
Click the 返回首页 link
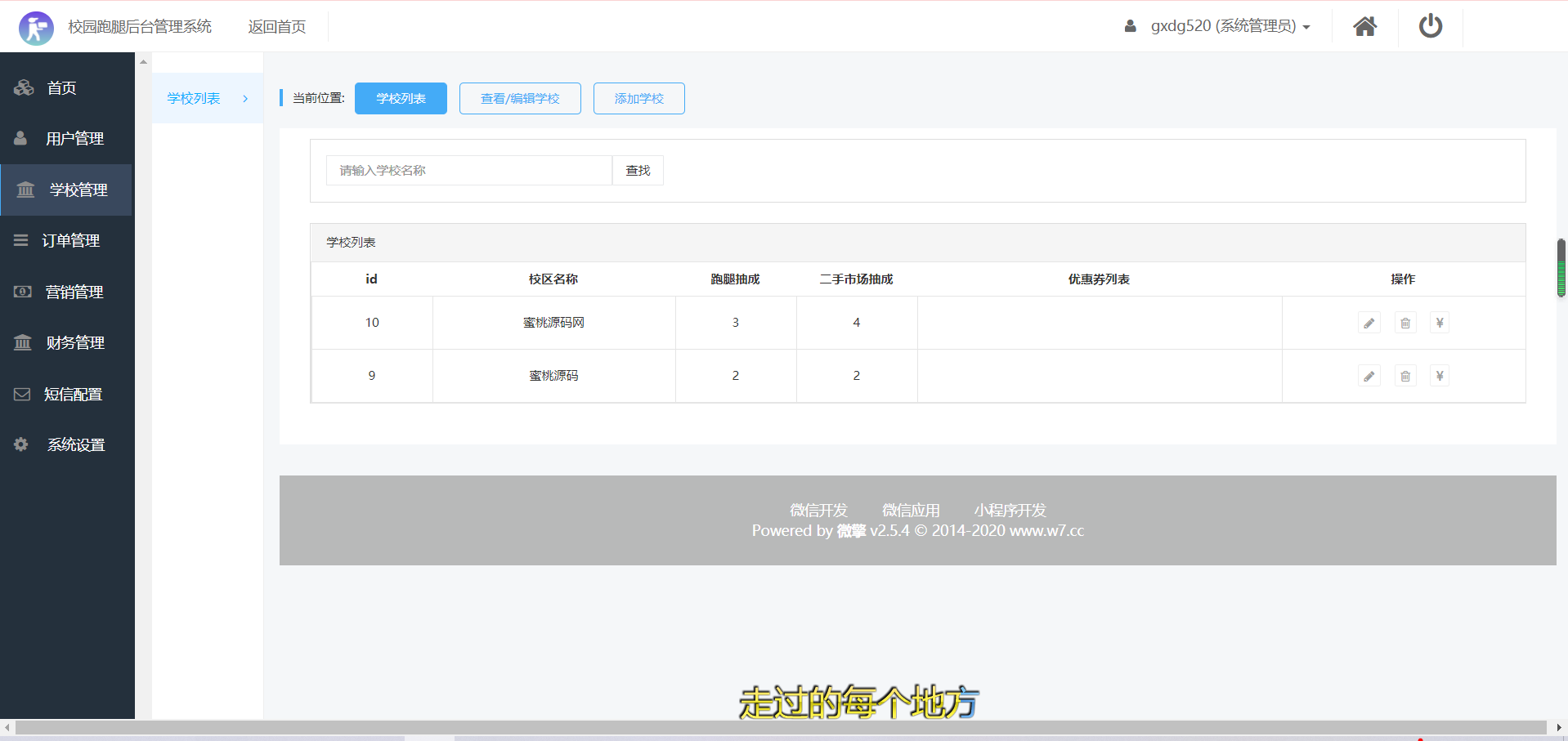(276, 27)
